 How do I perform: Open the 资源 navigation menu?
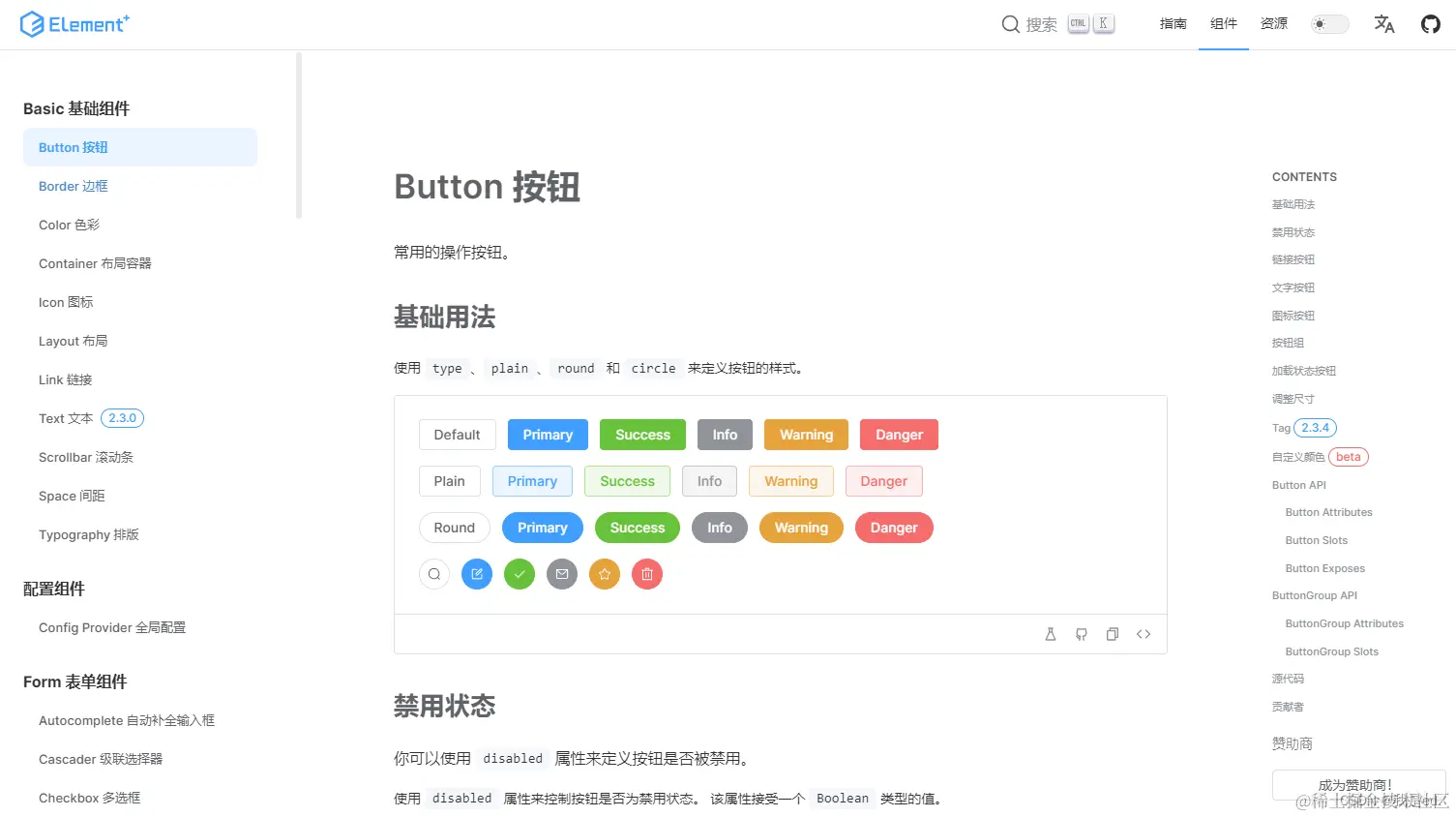click(1273, 23)
